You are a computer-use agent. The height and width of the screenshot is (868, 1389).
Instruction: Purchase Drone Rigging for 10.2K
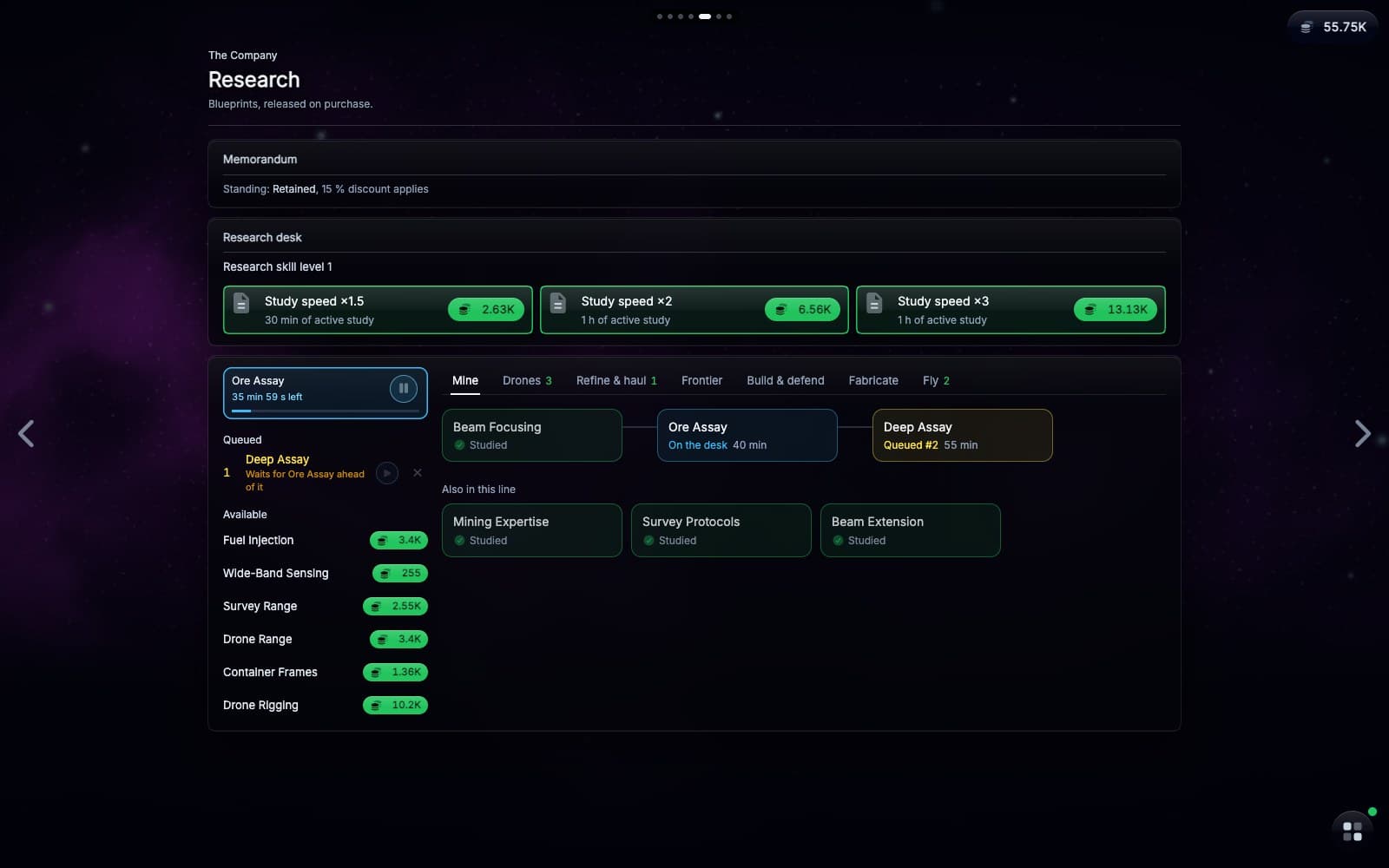395,705
